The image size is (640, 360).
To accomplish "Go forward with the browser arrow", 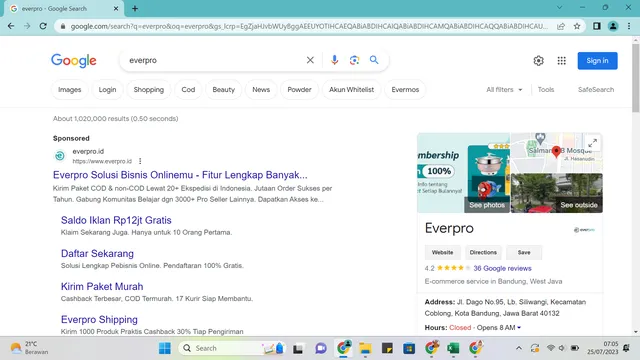I will pyautogui.click(x=27, y=26).
